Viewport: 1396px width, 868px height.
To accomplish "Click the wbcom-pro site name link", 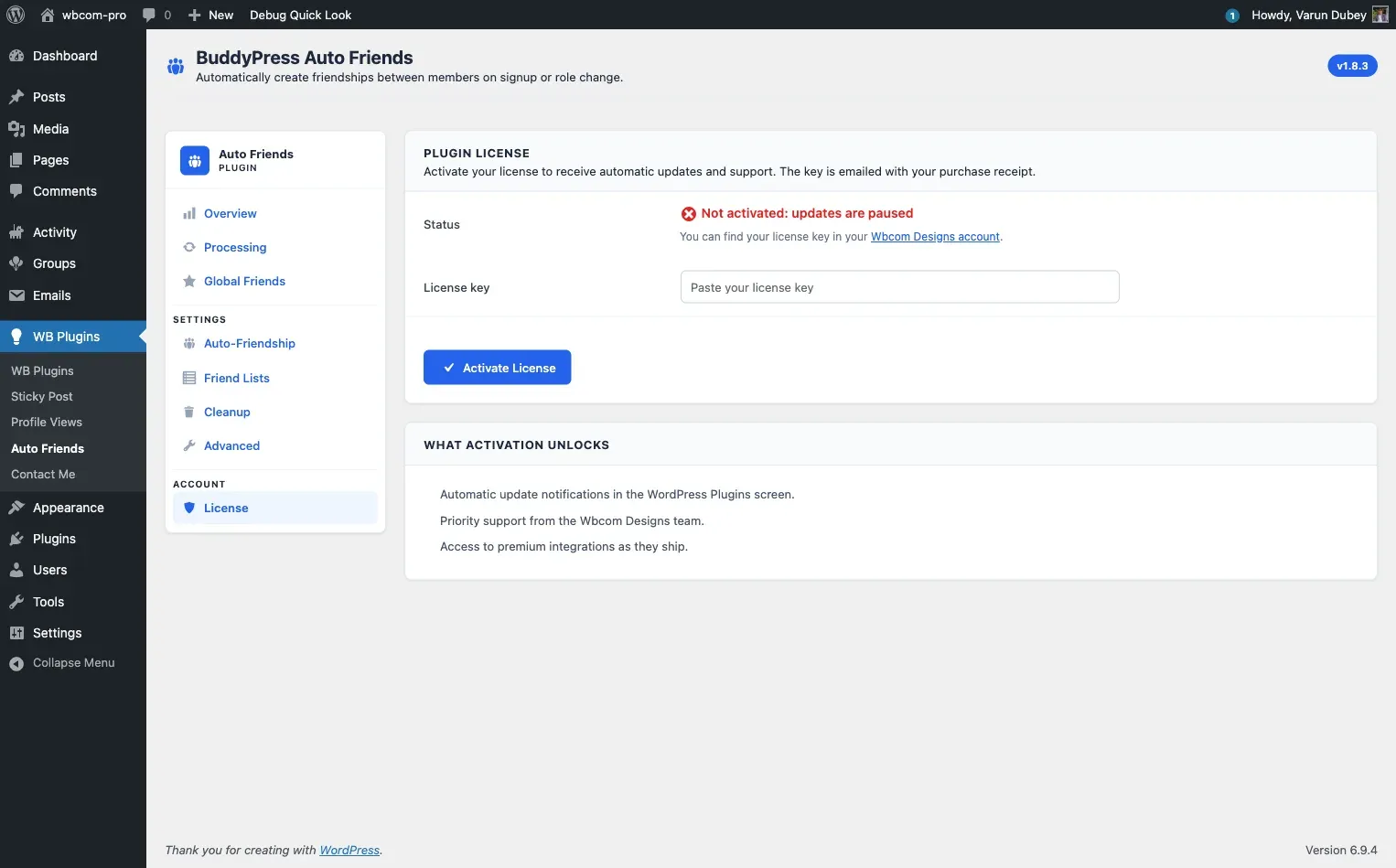I will pyautogui.click(x=94, y=15).
